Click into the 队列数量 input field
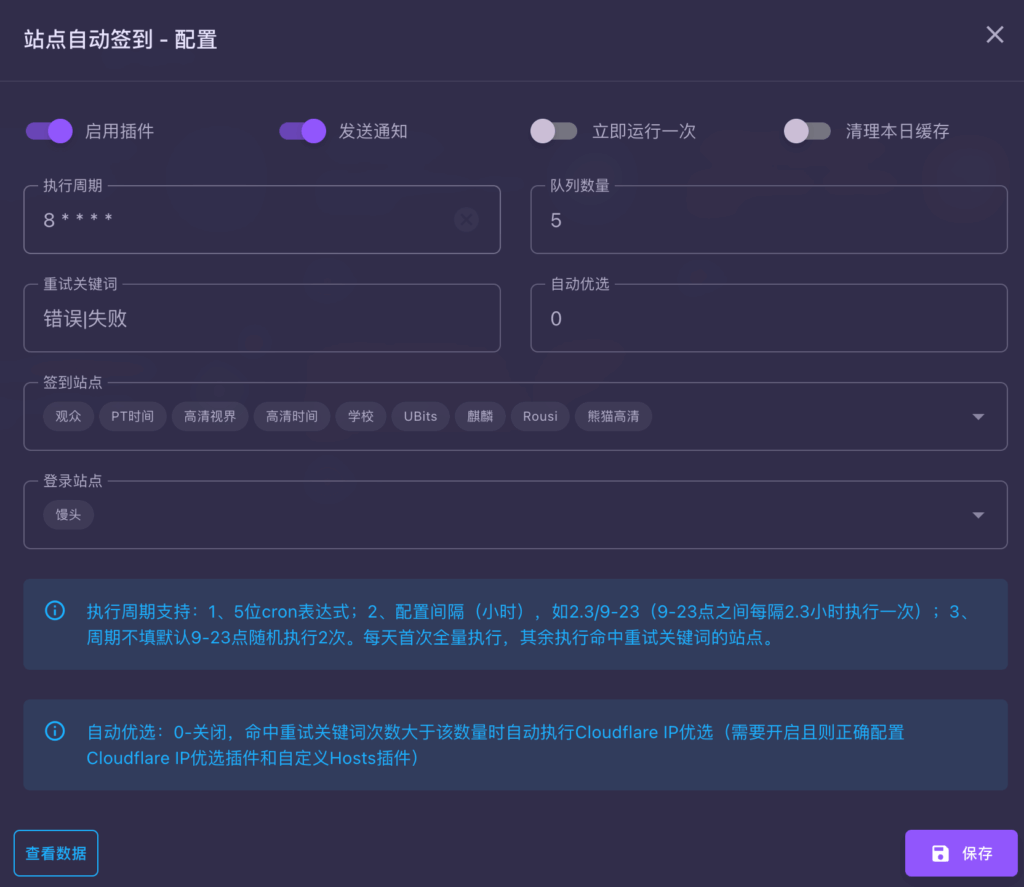The image size is (1024, 887). 768,221
